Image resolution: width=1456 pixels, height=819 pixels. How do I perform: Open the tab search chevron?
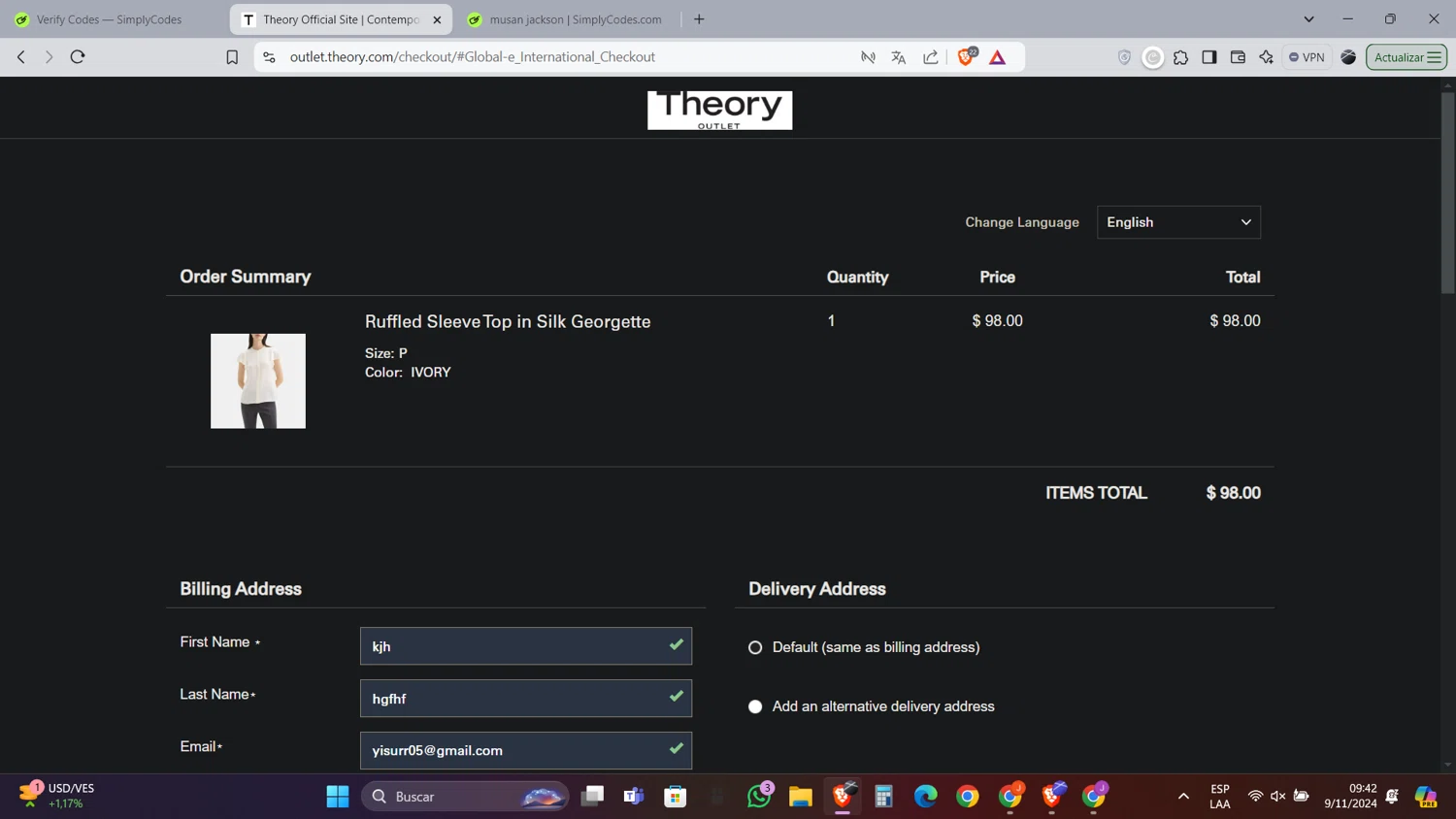coord(1308,19)
